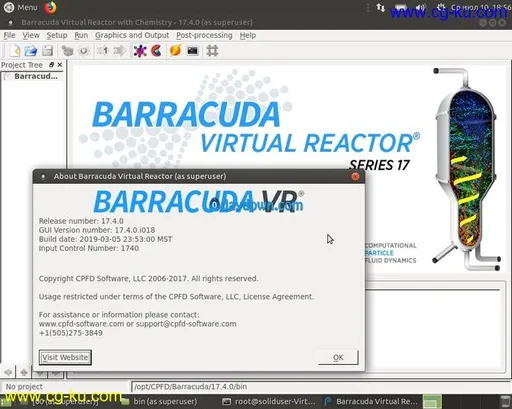Open the Help menu
Image resolution: width=512 pixels, height=409 pixels.
[x=248, y=35]
